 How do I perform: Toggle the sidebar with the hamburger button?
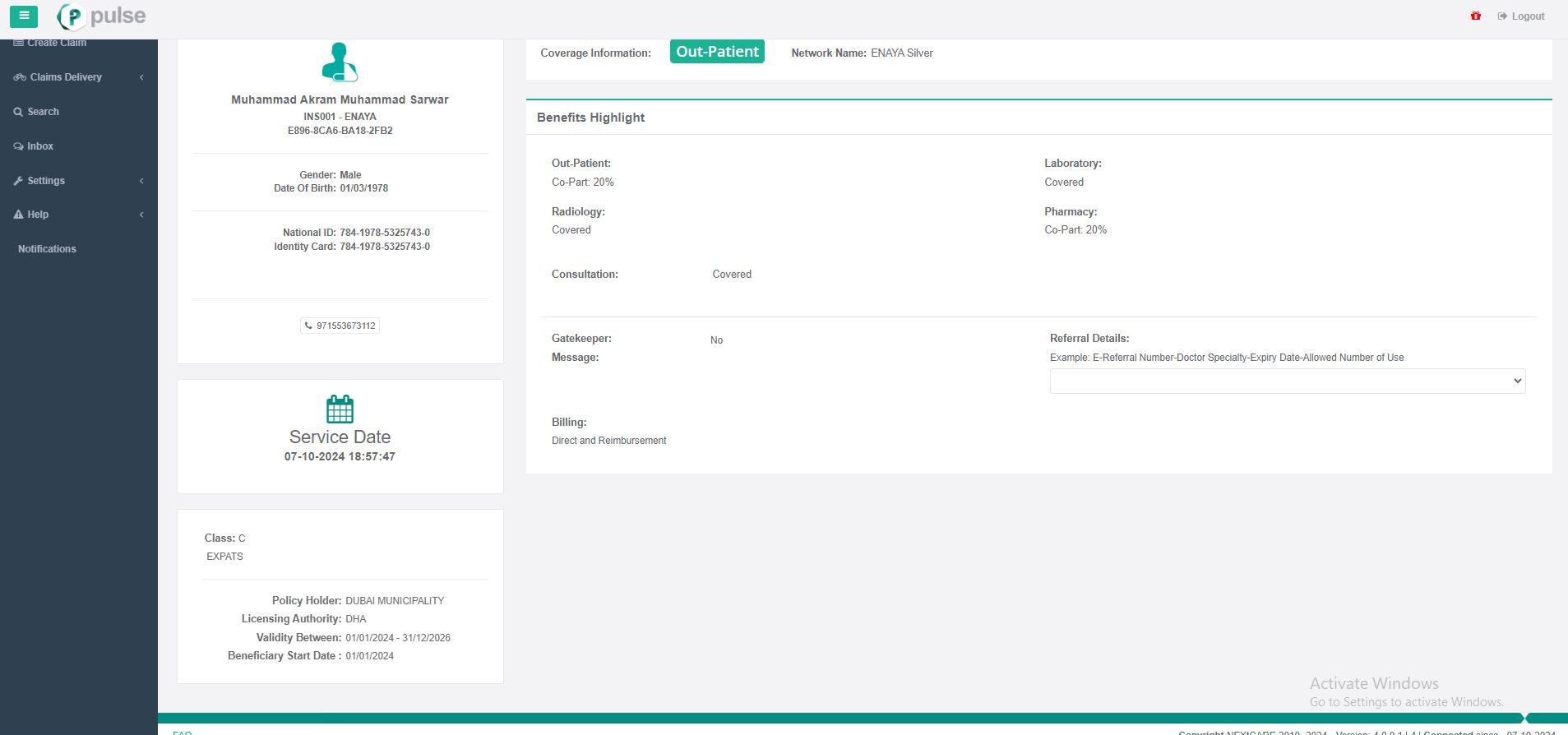[x=23, y=16]
